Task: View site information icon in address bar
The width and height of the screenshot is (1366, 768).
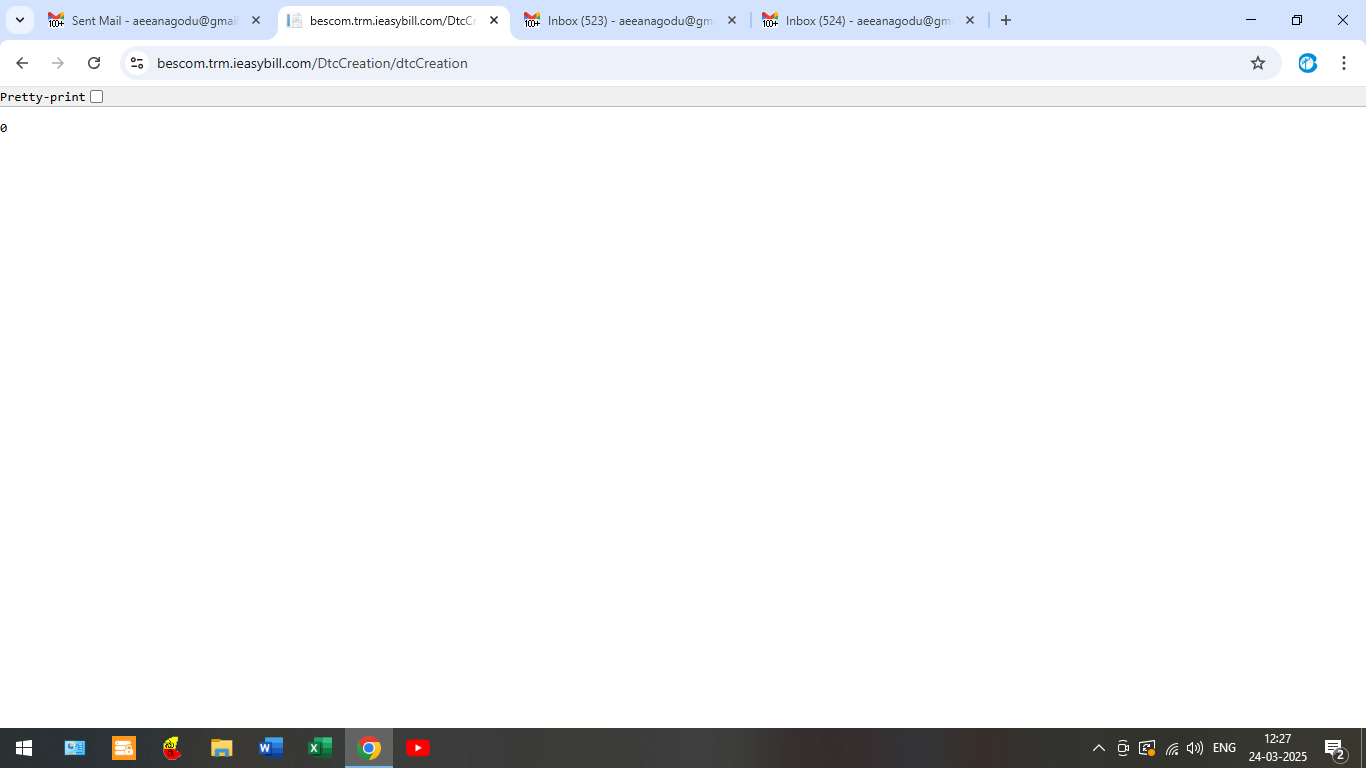Action: (137, 63)
